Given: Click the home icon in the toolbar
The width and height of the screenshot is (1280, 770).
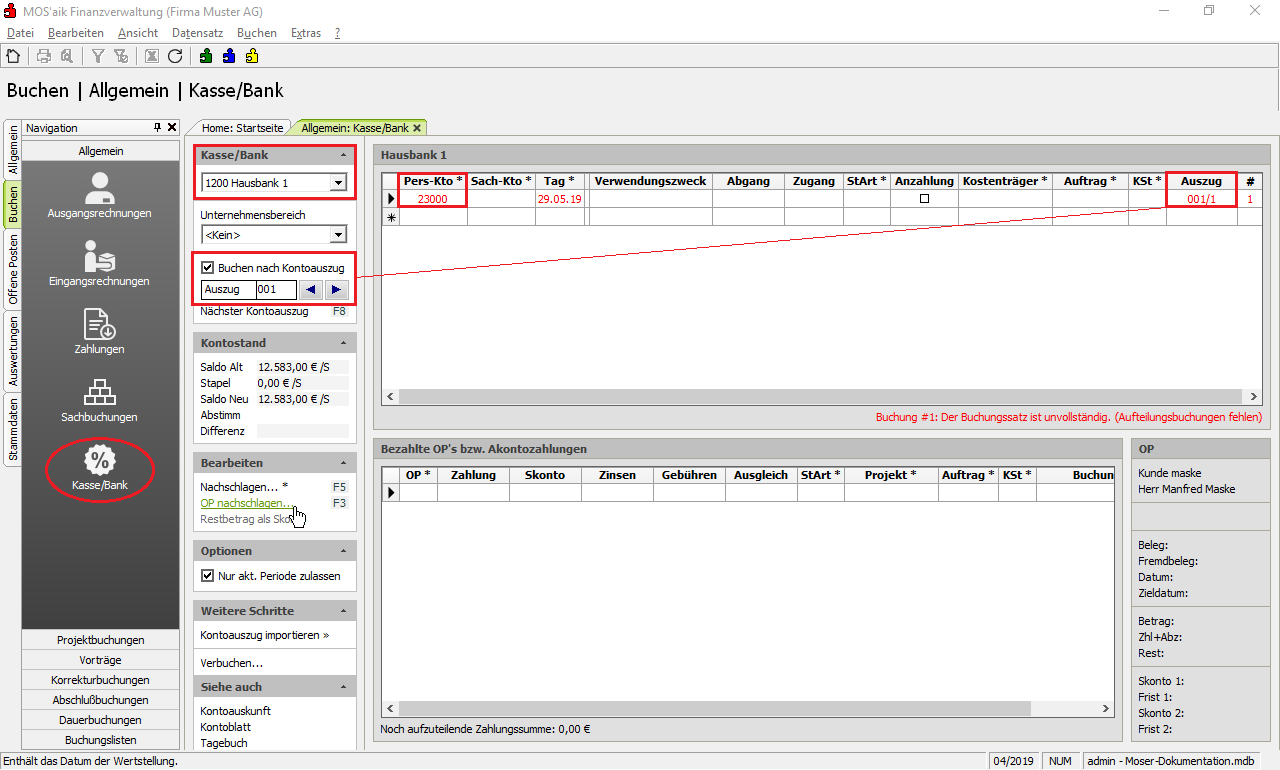Looking at the screenshot, I should point(13,56).
